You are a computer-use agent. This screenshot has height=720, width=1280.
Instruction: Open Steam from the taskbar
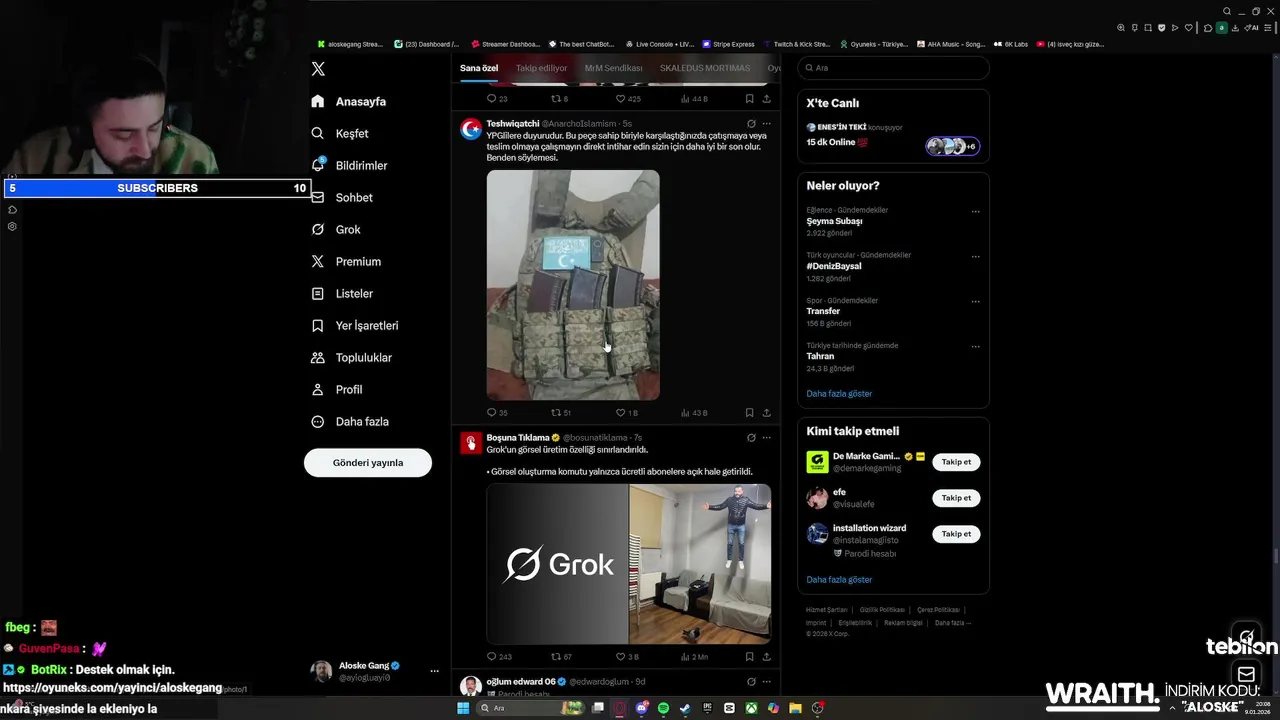(x=685, y=708)
